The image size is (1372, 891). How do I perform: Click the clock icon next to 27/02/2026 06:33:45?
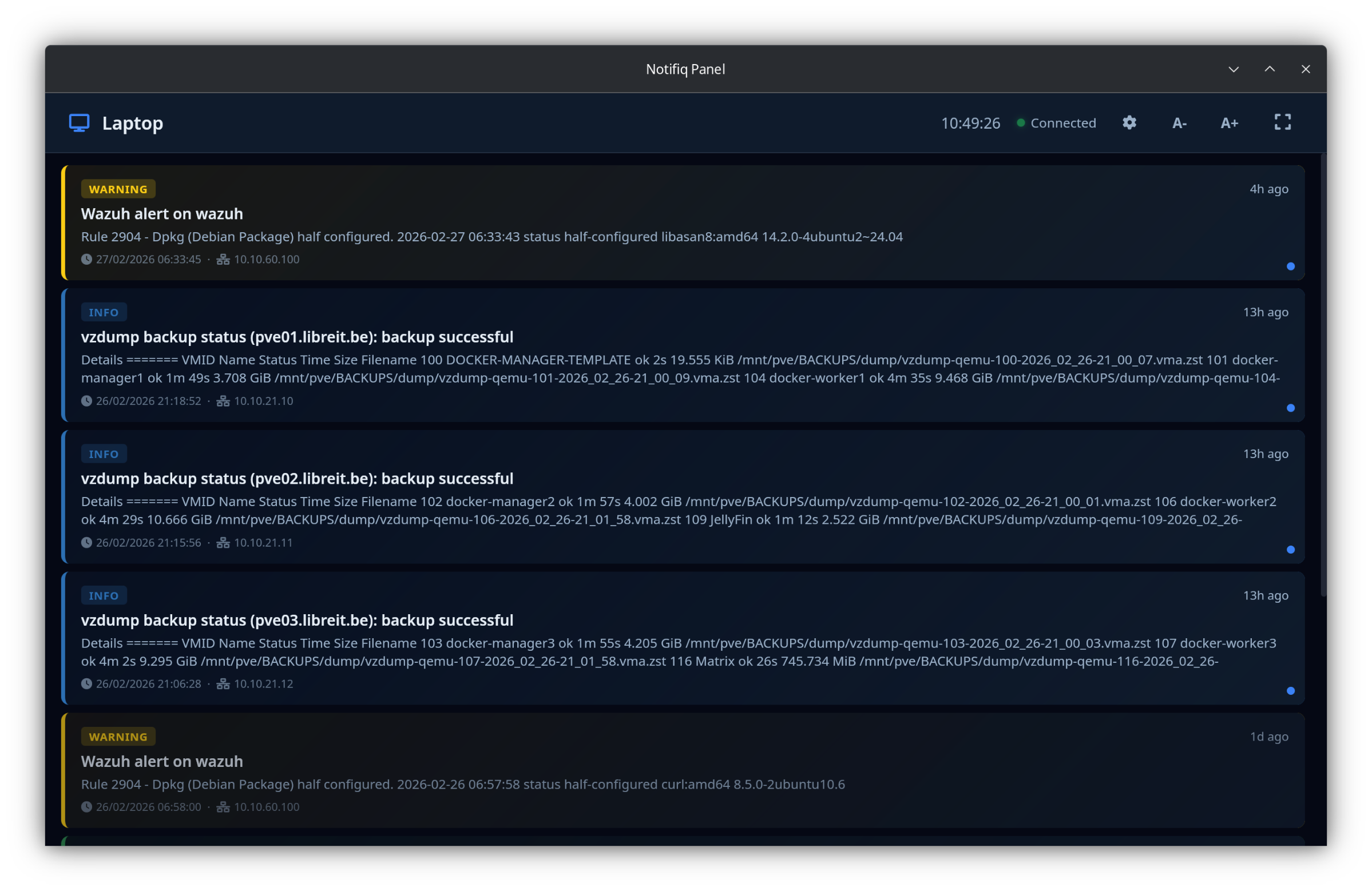coord(86,259)
